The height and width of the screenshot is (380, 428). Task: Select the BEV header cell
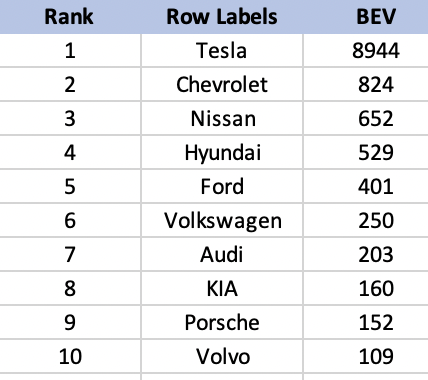coord(366,17)
